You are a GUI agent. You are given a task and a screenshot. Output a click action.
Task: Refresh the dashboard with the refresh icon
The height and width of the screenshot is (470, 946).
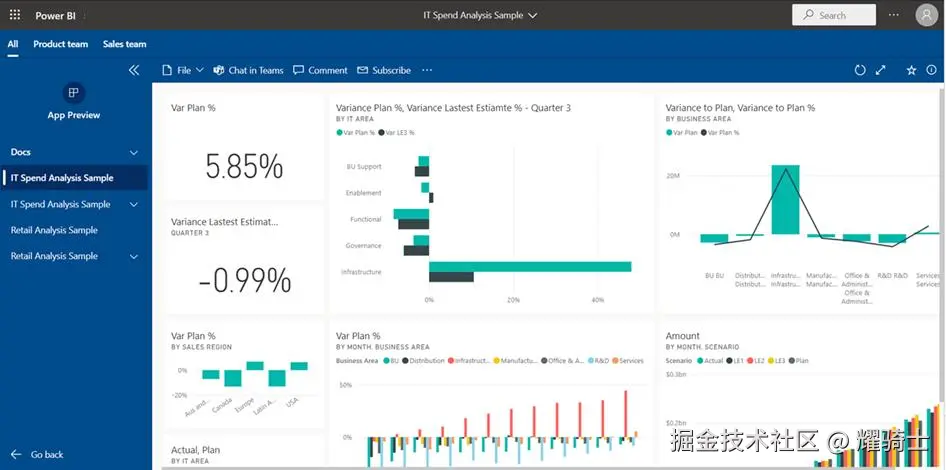[x=860, y=71]
